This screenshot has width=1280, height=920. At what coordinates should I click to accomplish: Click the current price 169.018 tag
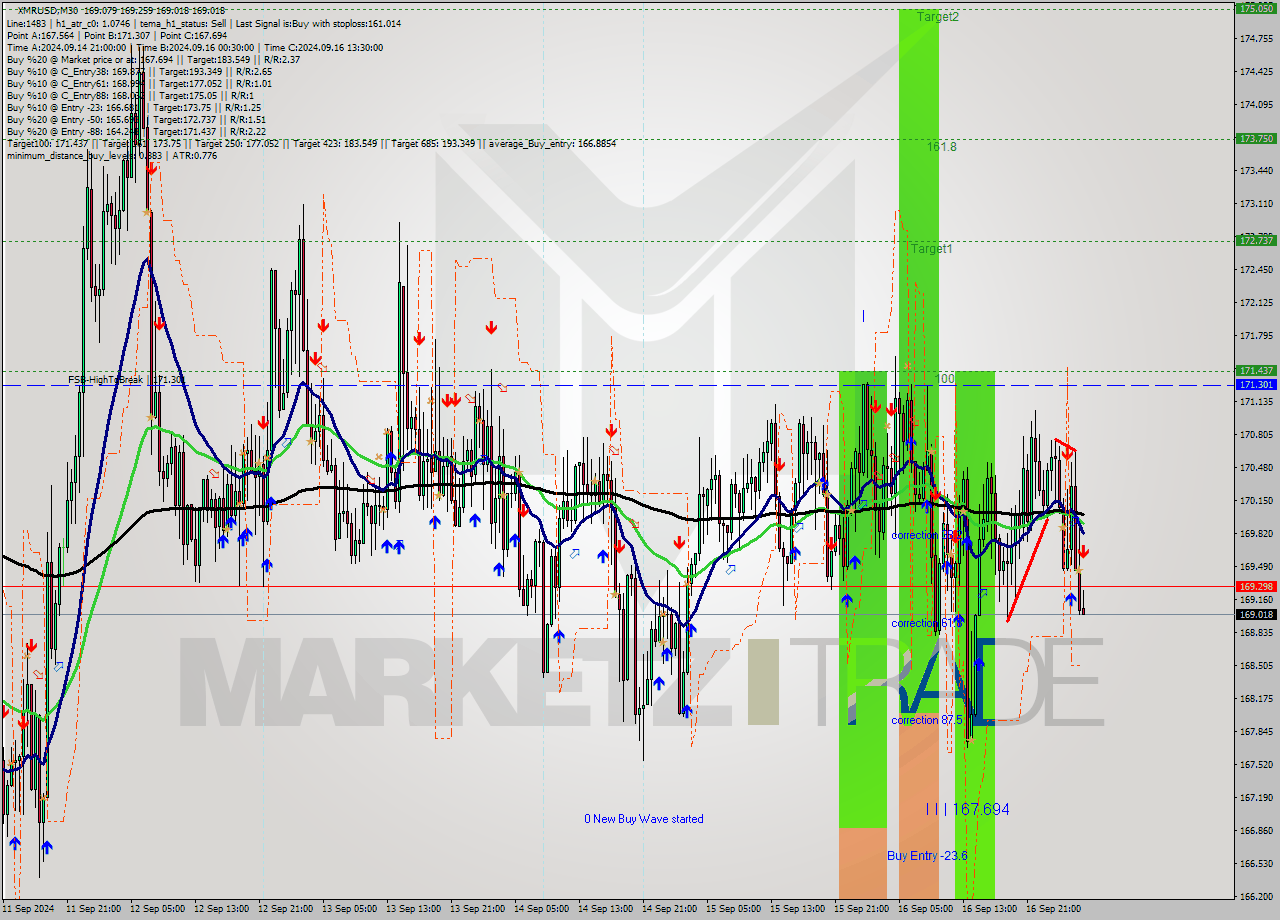click(x=1256, y=615)
